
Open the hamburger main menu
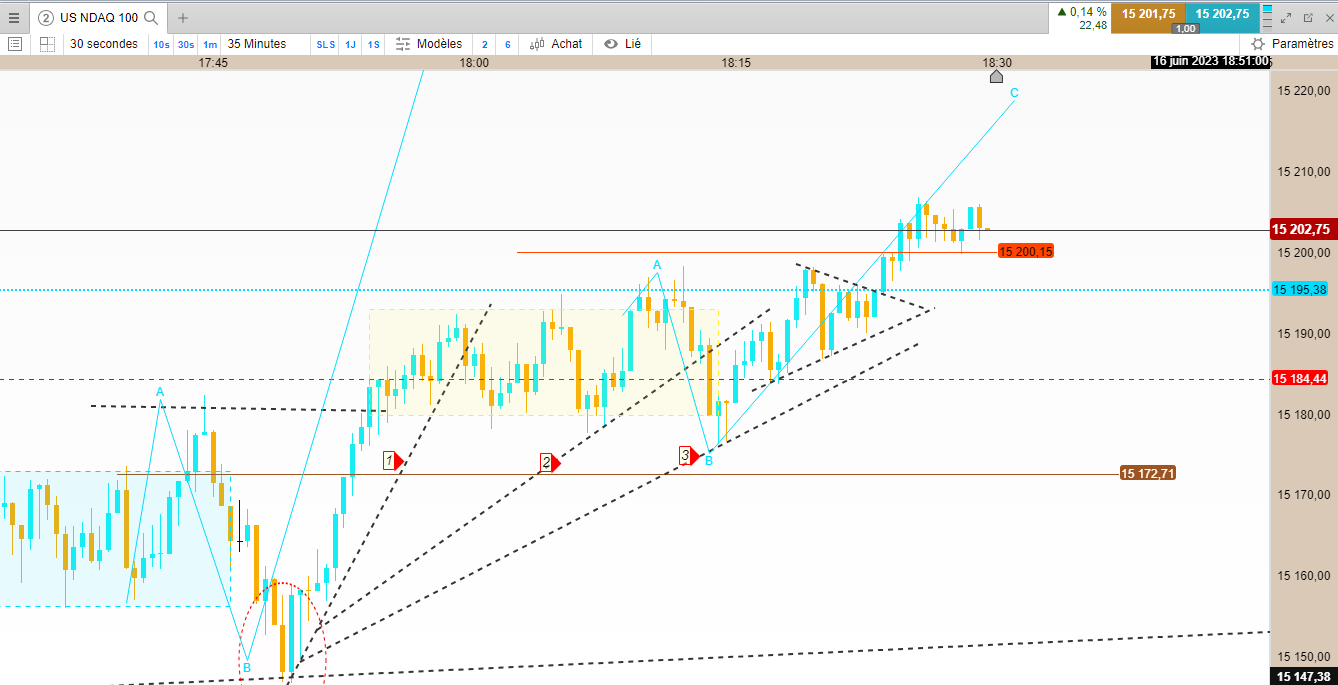click(14, 17)
